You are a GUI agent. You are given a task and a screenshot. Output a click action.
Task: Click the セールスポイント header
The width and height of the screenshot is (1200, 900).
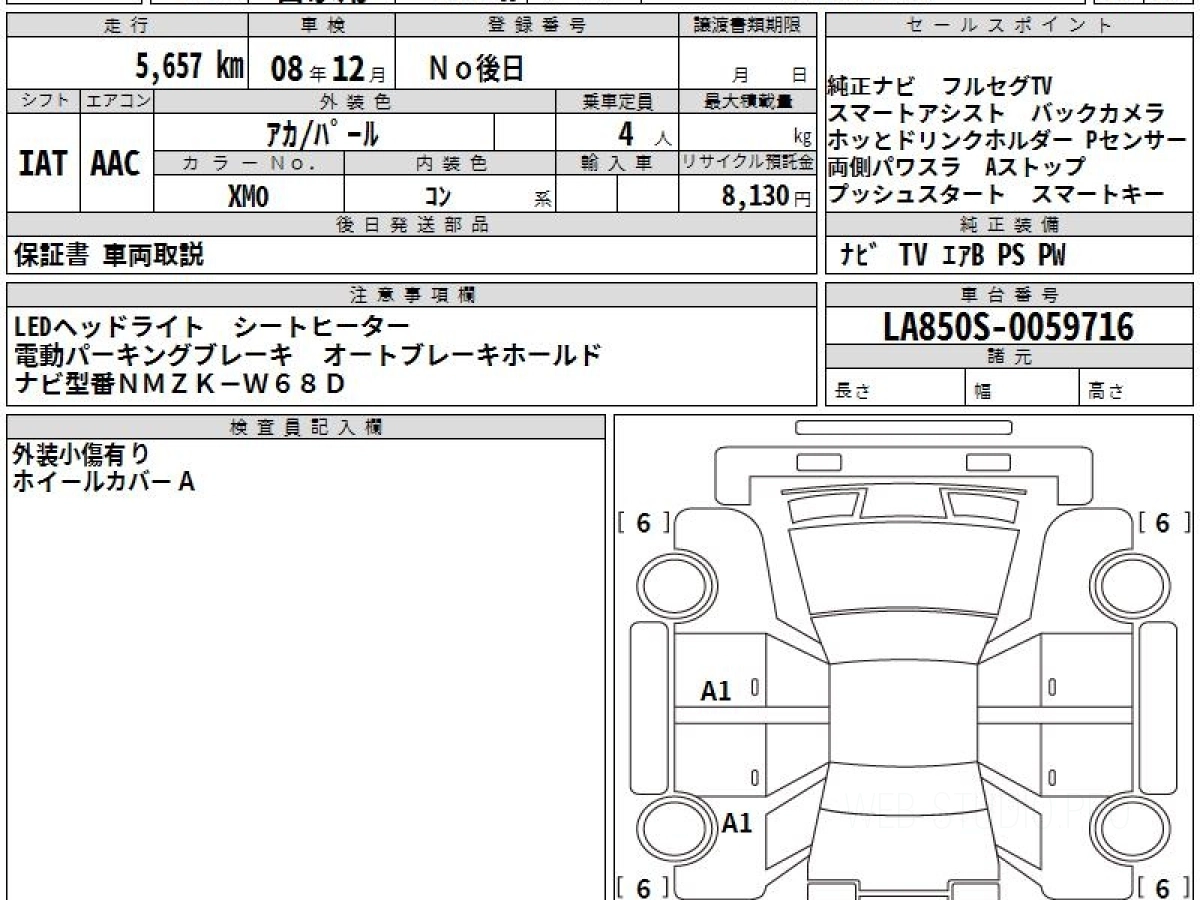(x=1010, y=26)
